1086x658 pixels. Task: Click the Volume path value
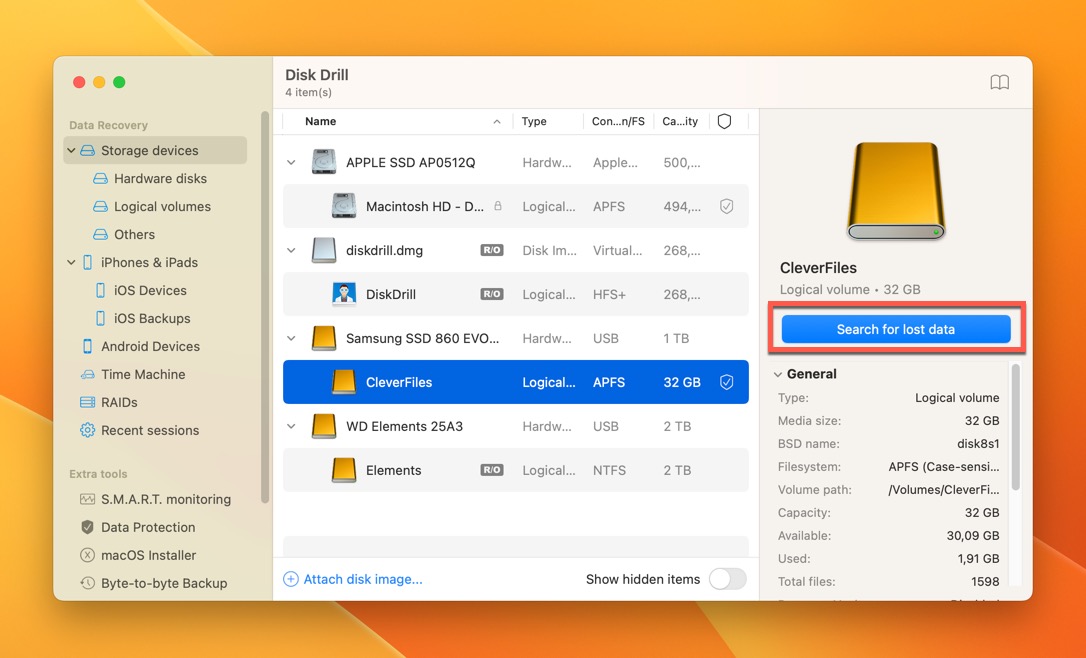click(x=943, y=490)
